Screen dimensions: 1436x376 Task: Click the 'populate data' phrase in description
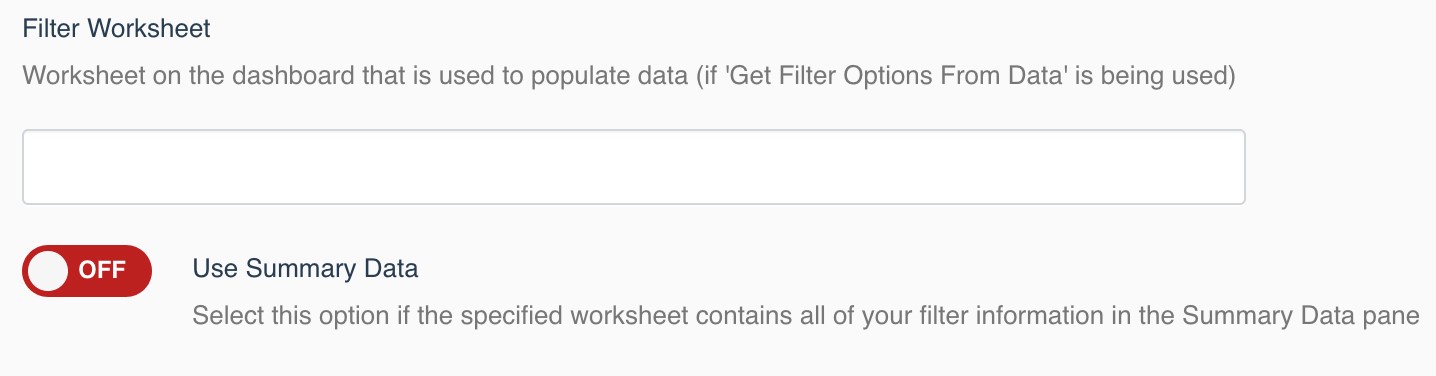608,77
